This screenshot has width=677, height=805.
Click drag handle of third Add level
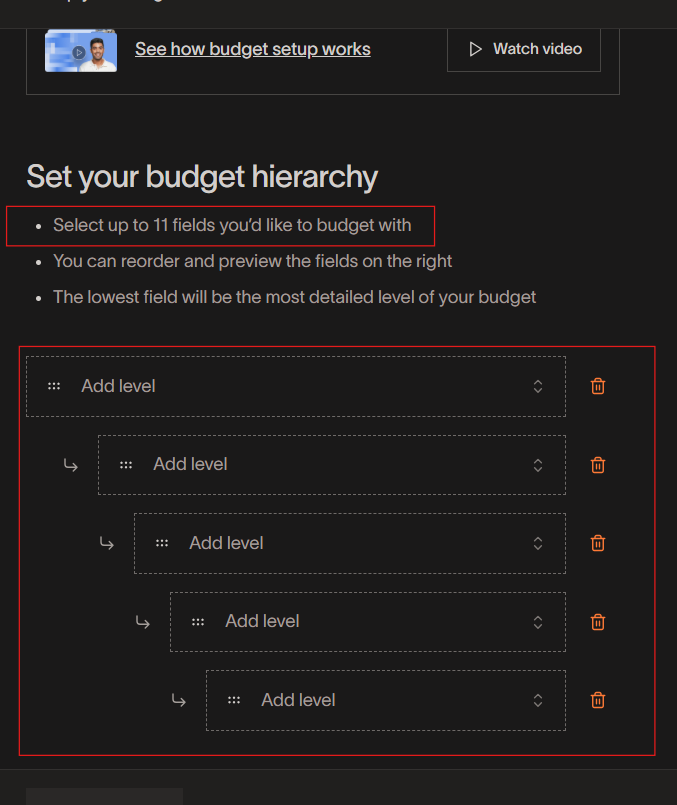pyautogui.click(x=162, y=543)
